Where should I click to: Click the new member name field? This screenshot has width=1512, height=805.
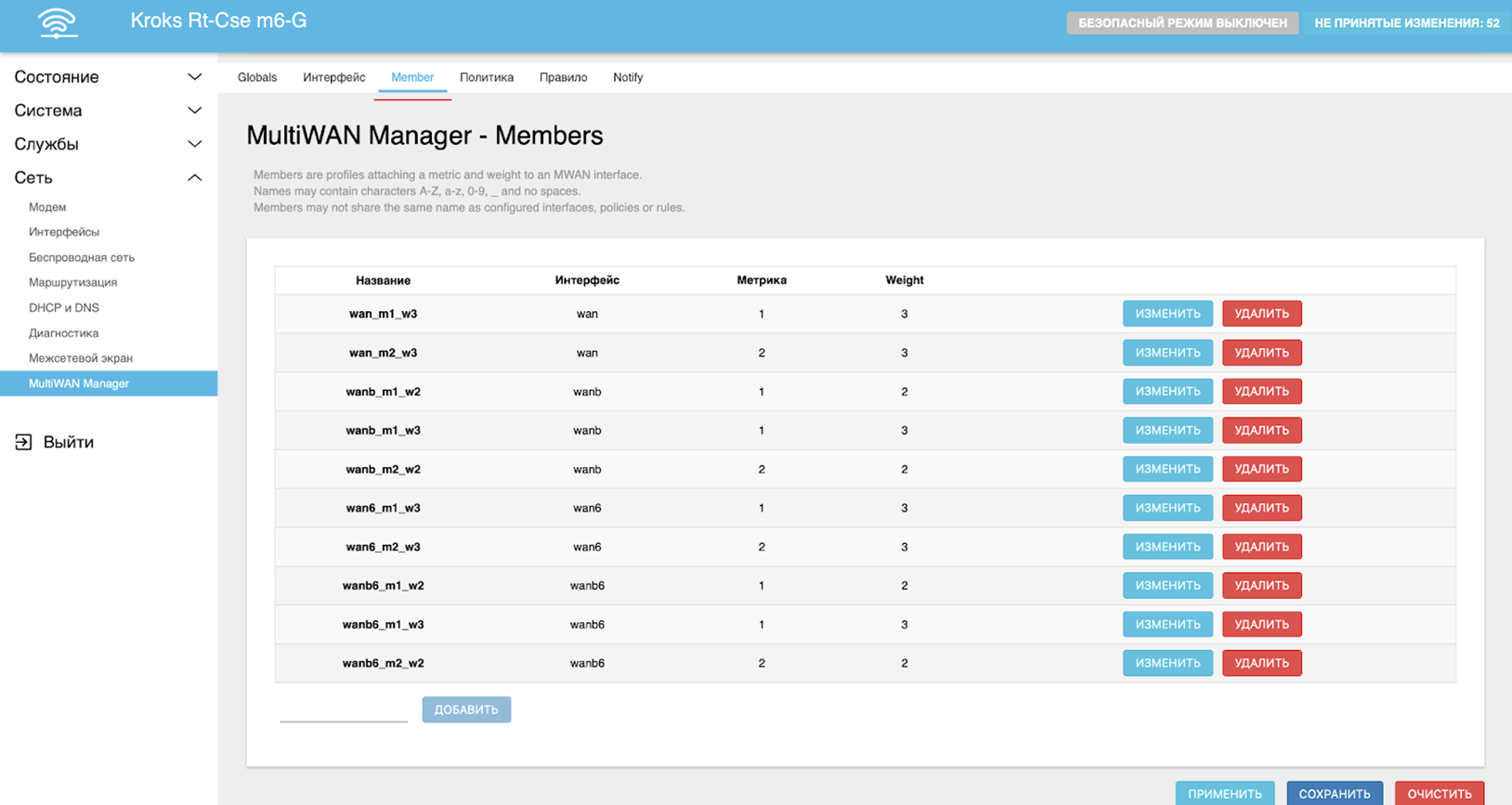(344, 710)
